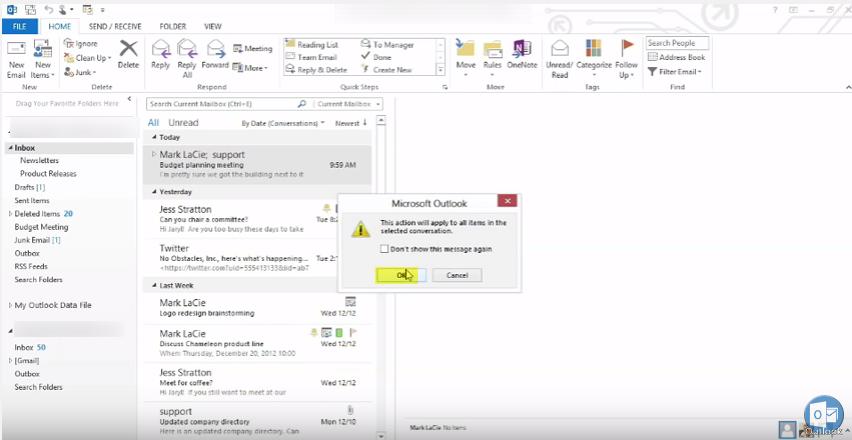Collapse the Yesterday group

154,192
